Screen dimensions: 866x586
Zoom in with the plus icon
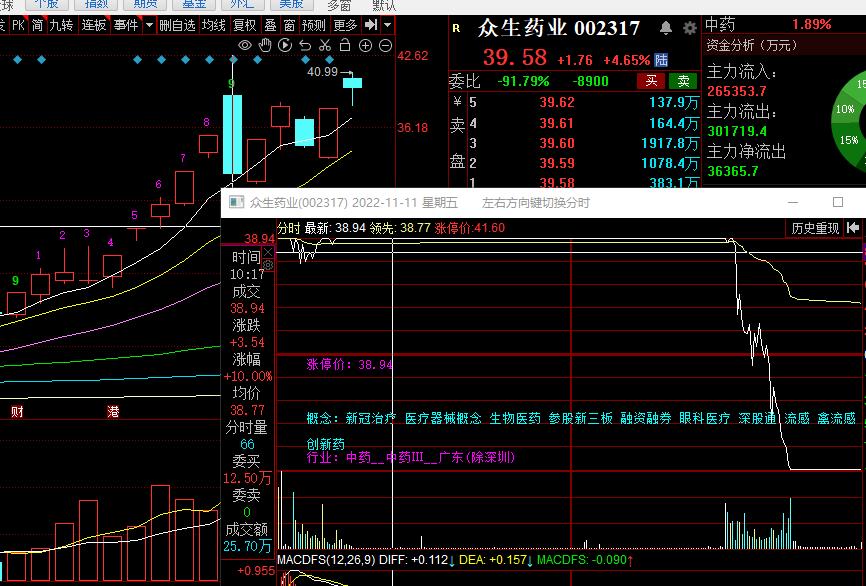pos(365,45)
